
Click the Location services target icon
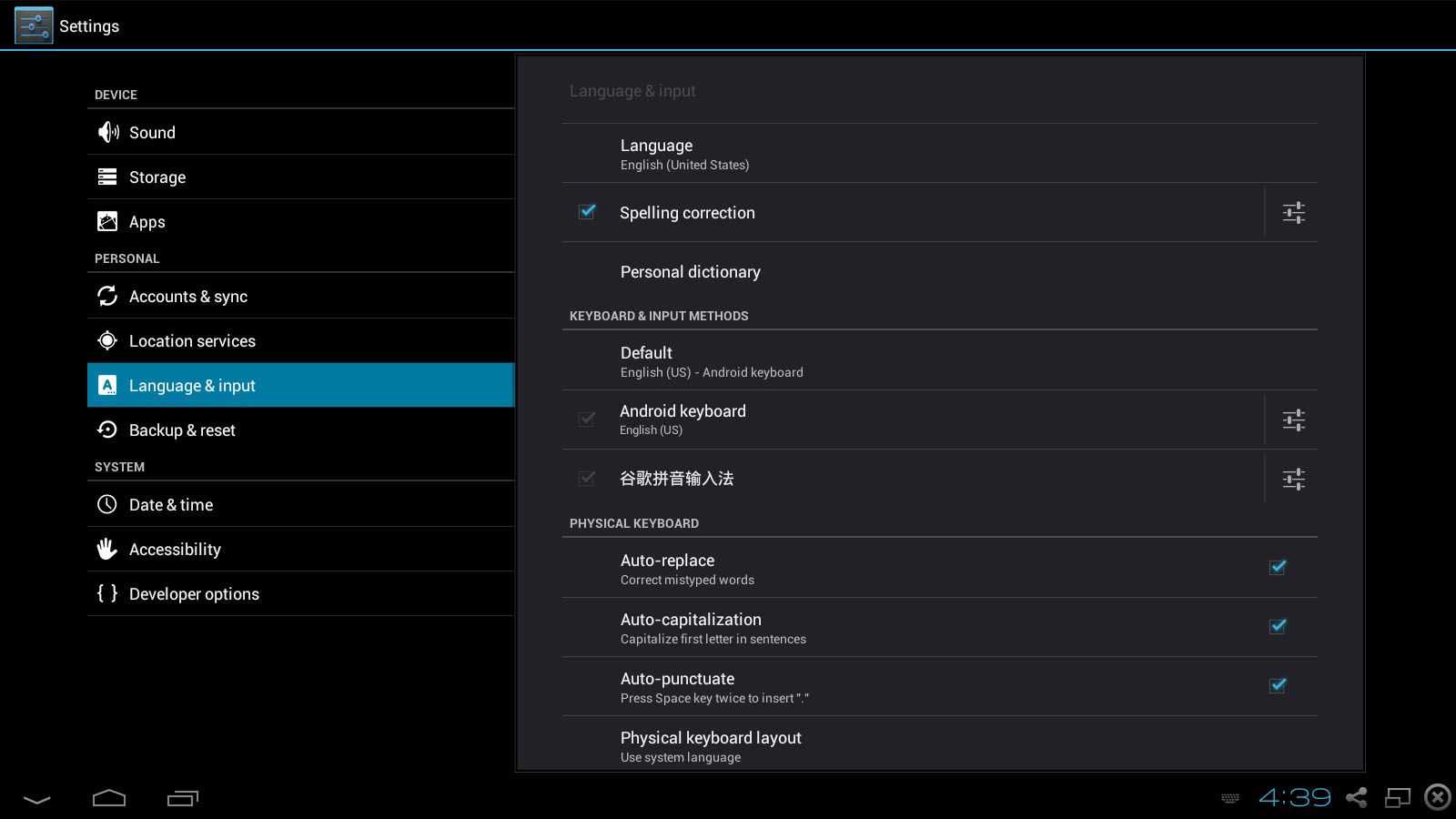point(107,340)
